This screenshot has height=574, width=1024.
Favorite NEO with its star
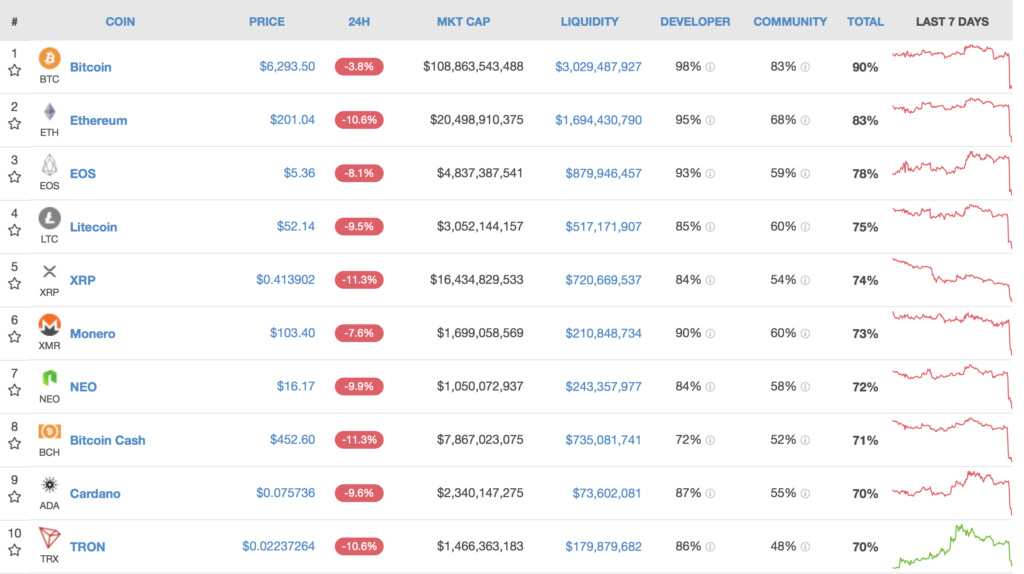click(x=14, y=390)
